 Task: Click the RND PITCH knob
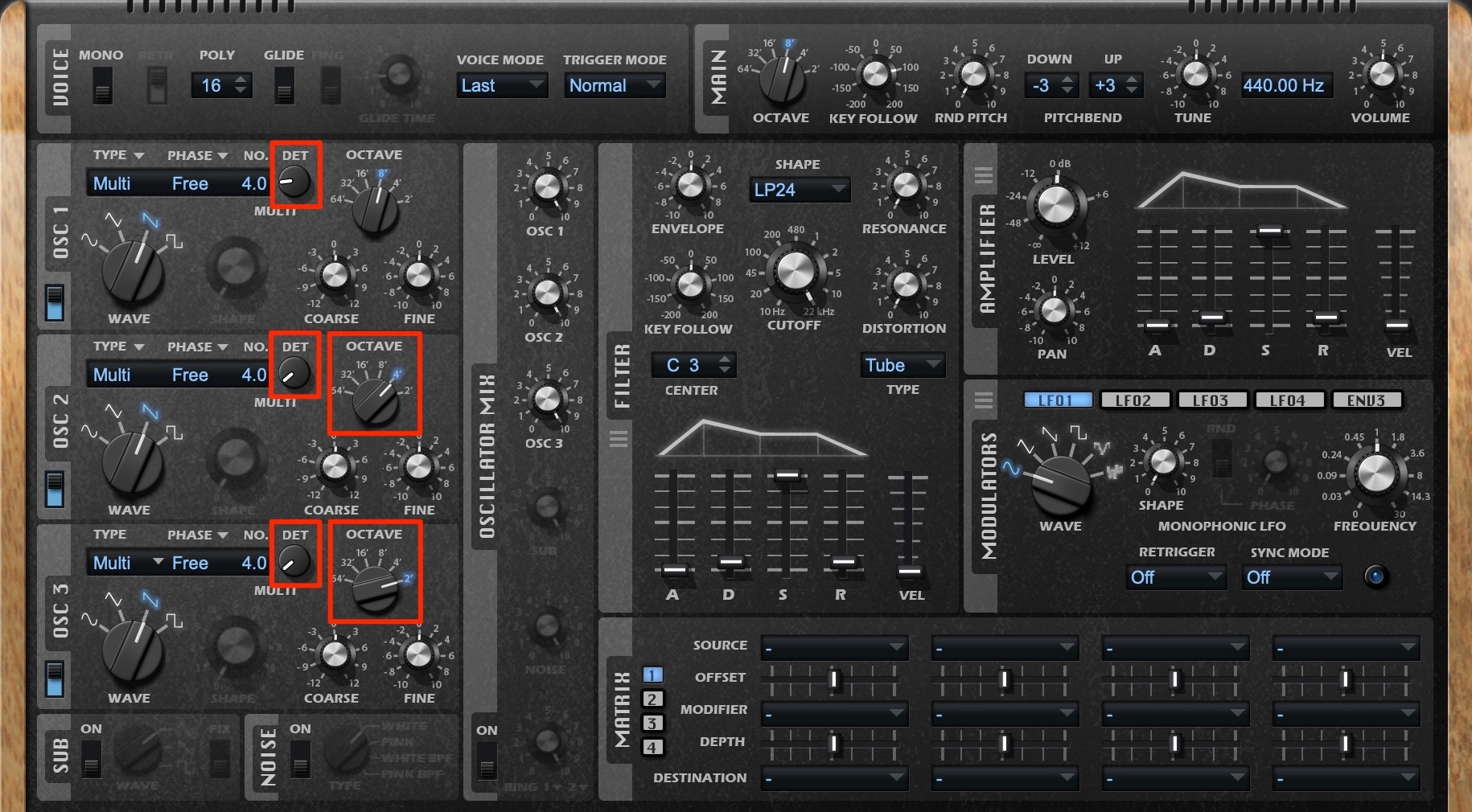pos(973,74)
